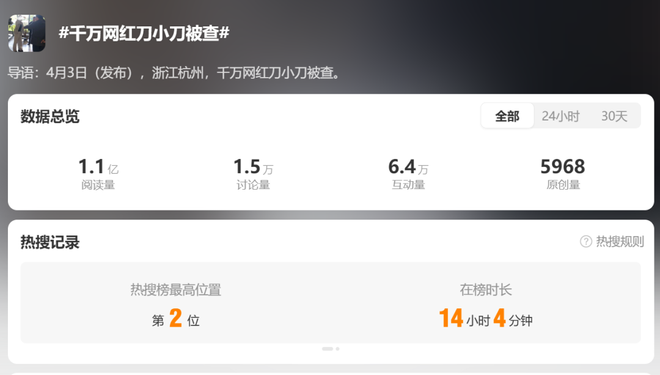The width and height of the screenshot is (660, 375).
Task: Switch to the 24小时 tab
Action: coord(560,116)
